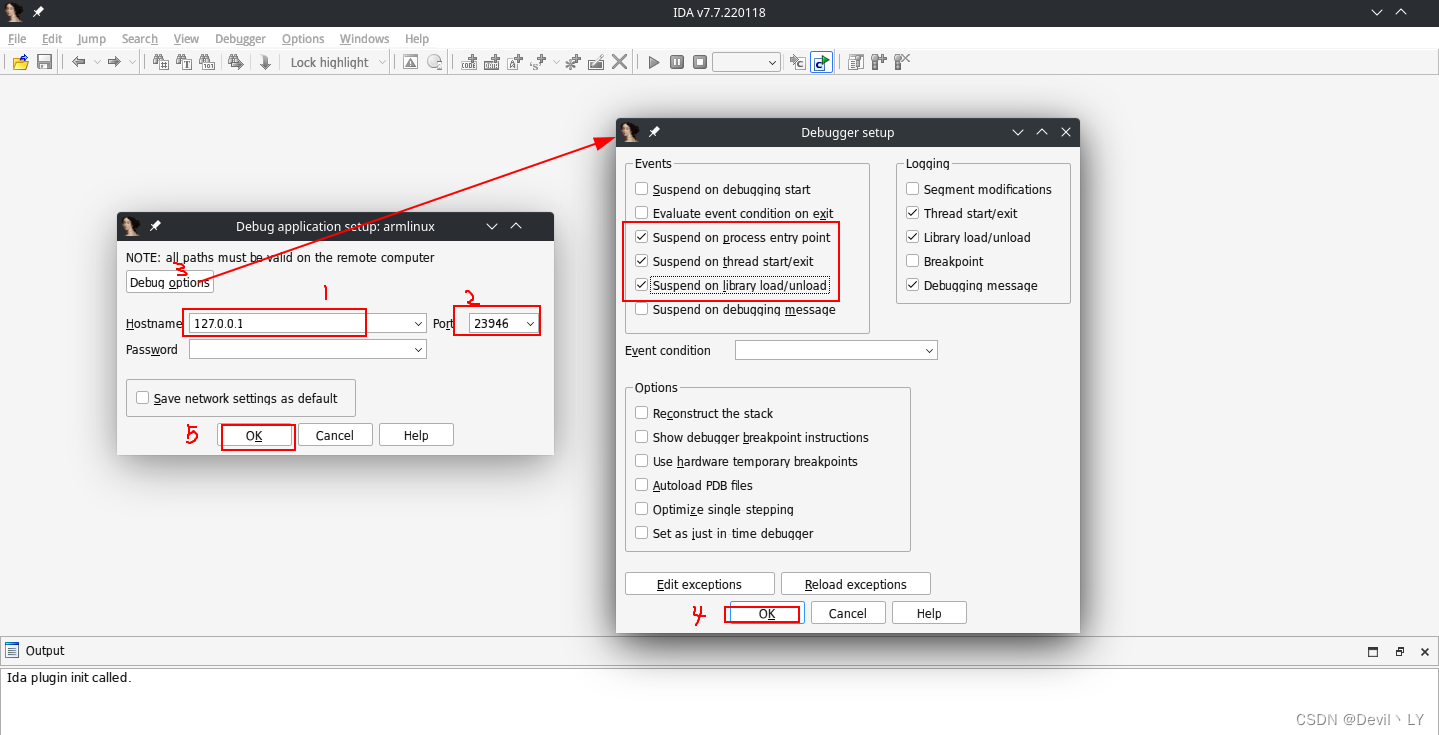1439x735 pixels.
Task: Click the binoculars search immediate value icon
Action: (x=160, y=62)
